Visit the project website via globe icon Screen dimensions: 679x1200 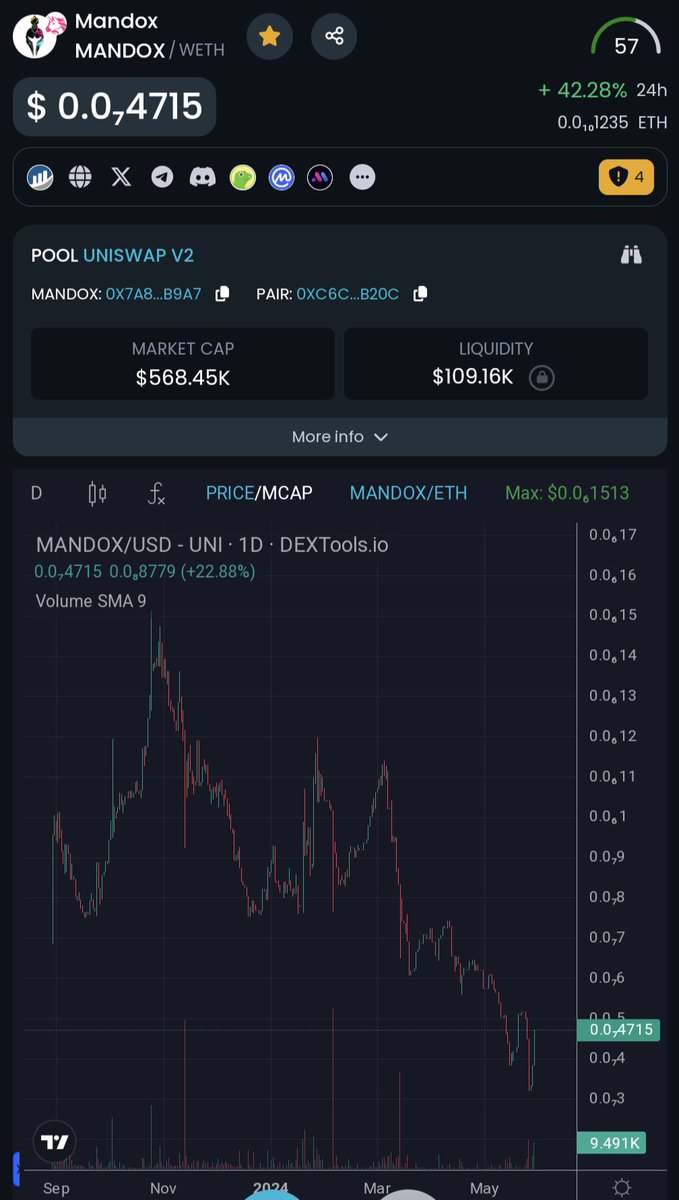click(80, 177)
